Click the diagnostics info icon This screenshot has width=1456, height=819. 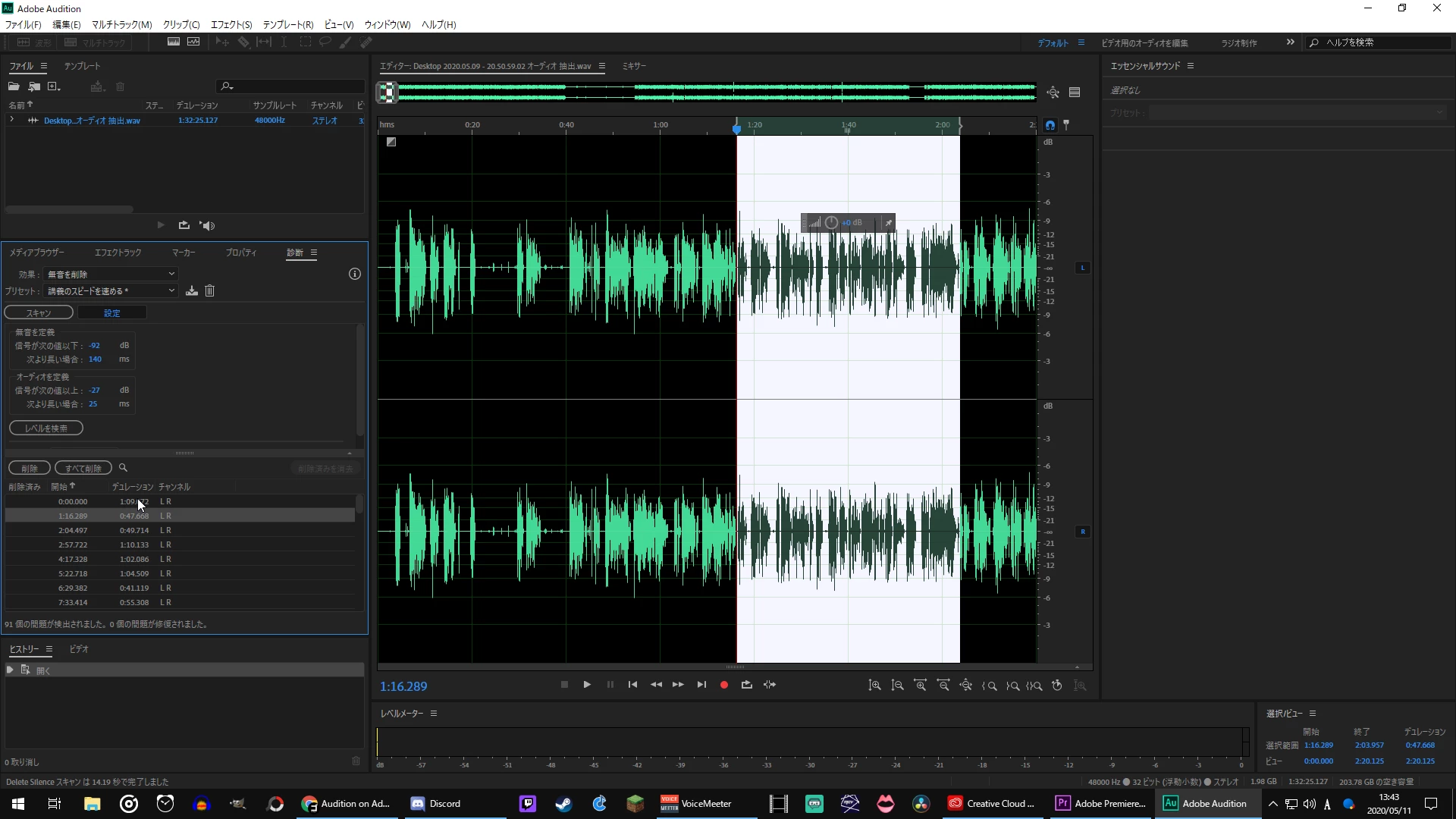(354, 274)
